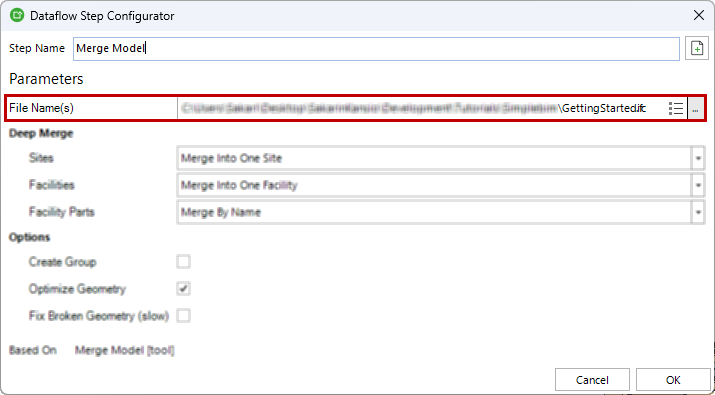Open the Sites dropdown arrow
The height and width of the screenshot is (395, 715).
698,158
